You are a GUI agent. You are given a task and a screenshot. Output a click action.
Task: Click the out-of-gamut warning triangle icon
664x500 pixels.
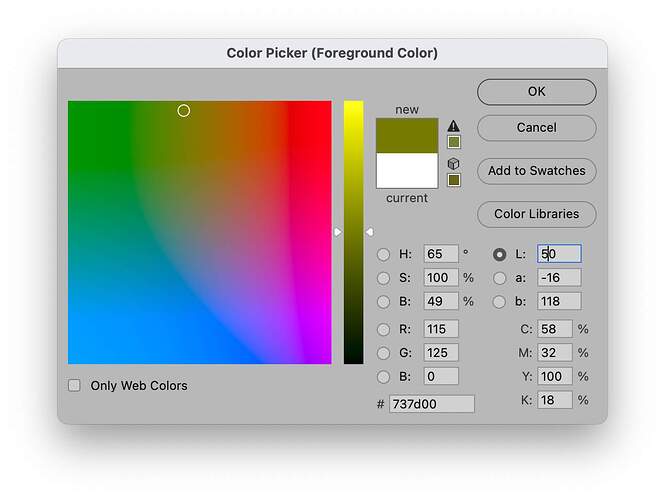tap(454, 125)
